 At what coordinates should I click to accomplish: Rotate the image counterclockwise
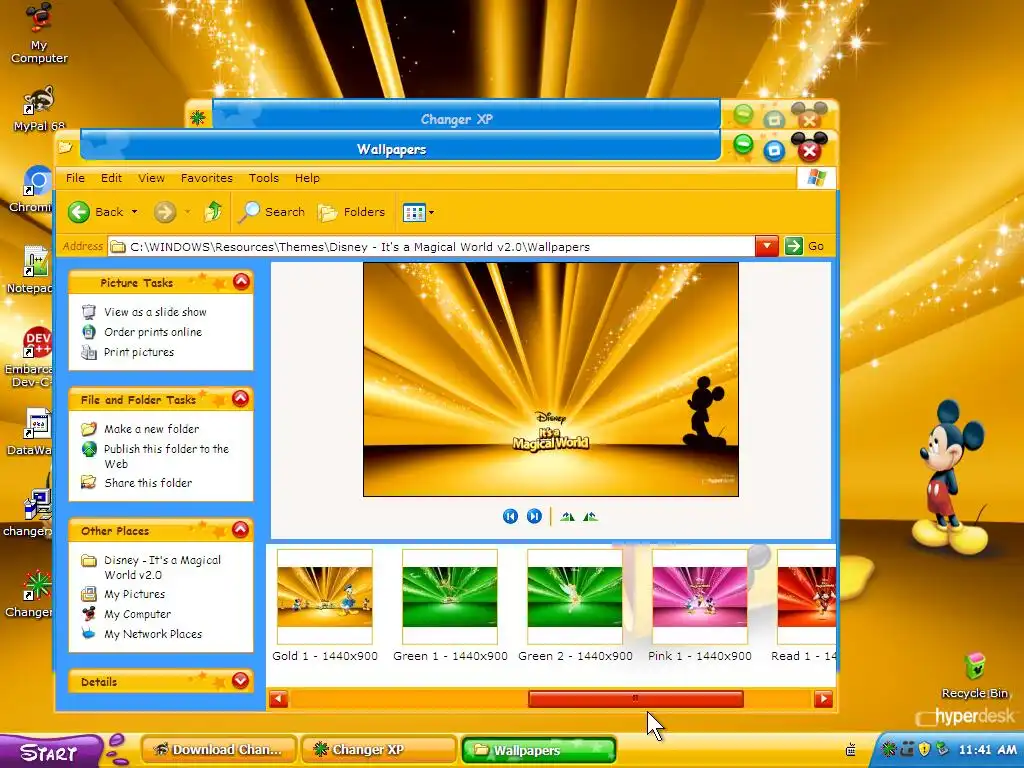590,517
